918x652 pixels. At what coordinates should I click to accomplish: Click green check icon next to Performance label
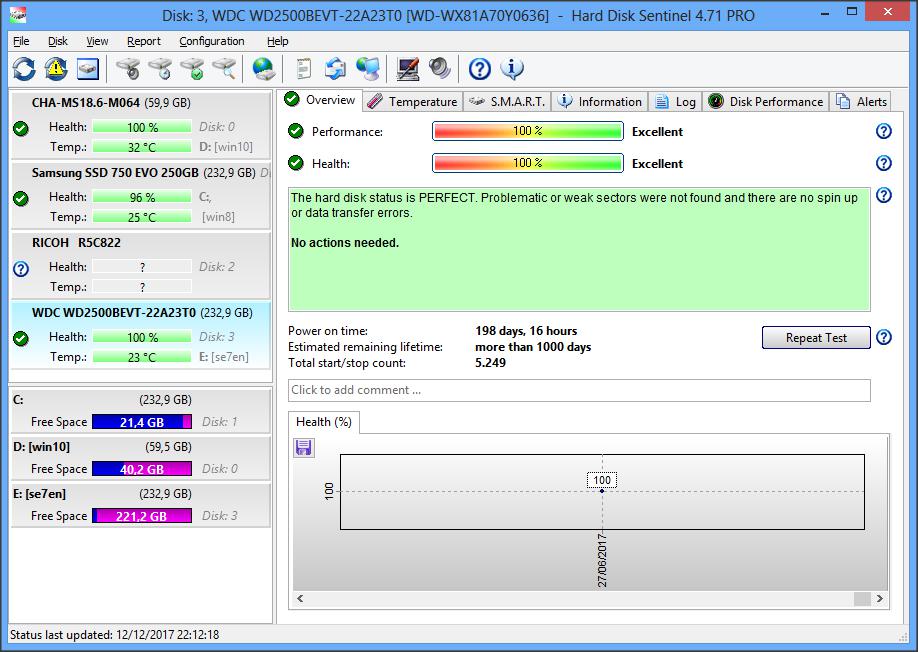point(296,131)
